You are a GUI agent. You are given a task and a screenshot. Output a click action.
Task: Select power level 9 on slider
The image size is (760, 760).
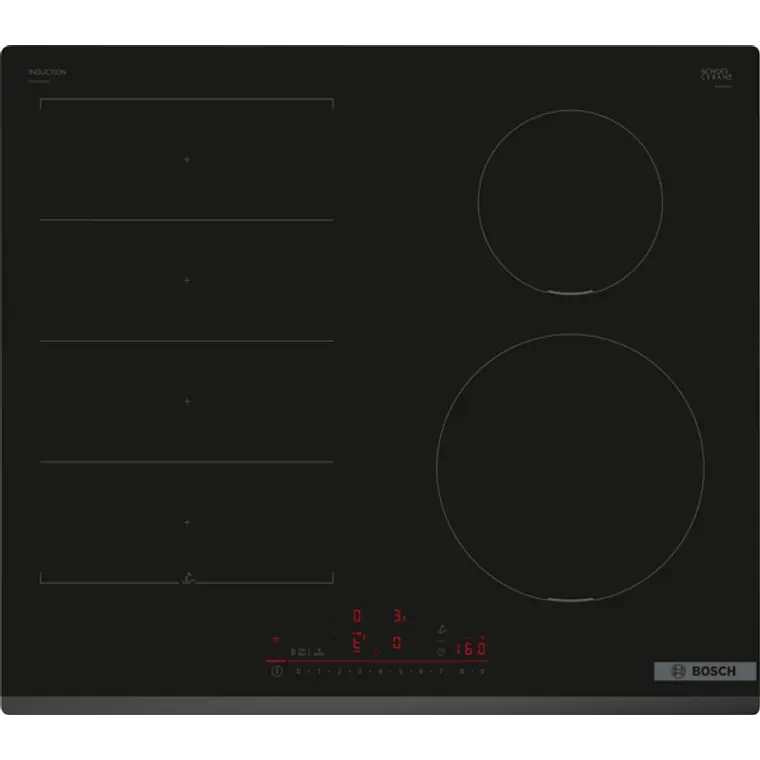point(482,671)
